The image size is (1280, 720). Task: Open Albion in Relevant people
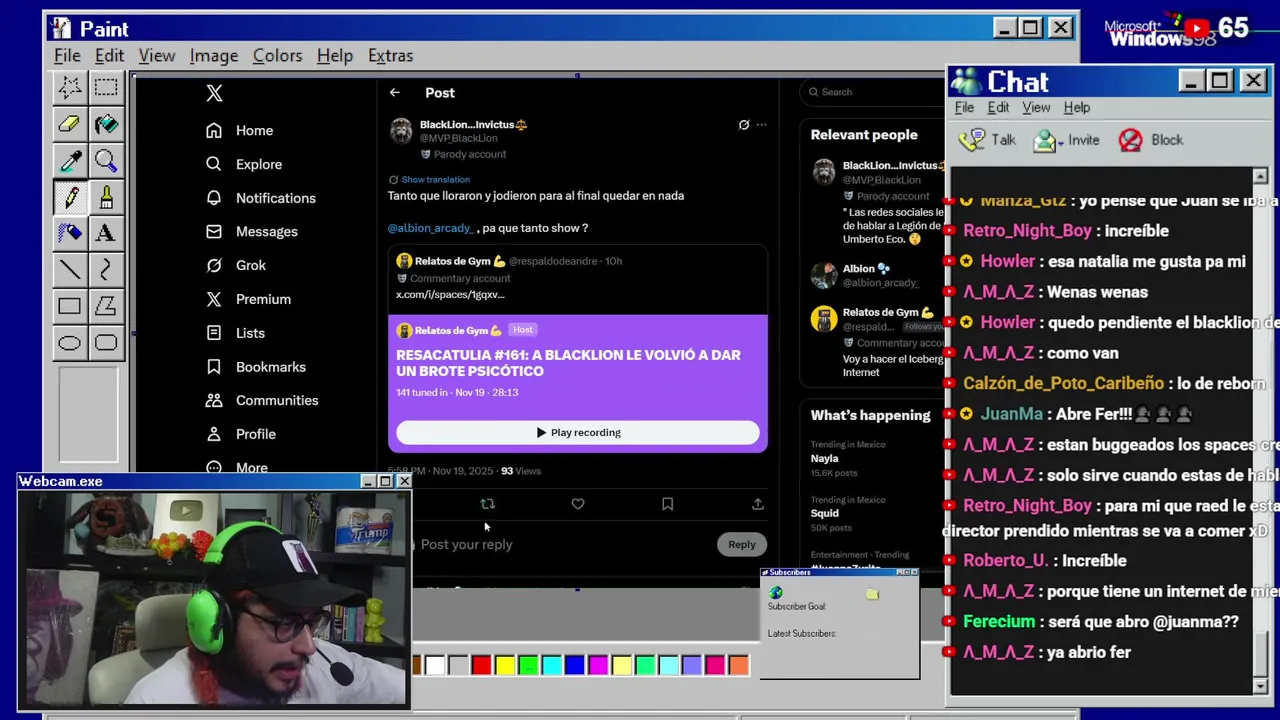(x=859, y=268)
